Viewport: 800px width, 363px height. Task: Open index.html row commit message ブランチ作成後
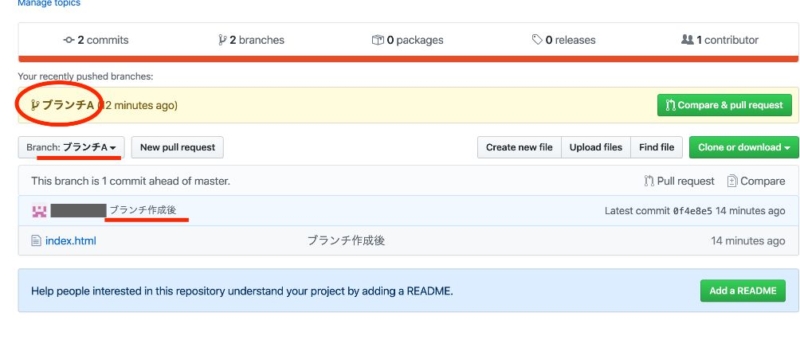(x=346, y=240)
